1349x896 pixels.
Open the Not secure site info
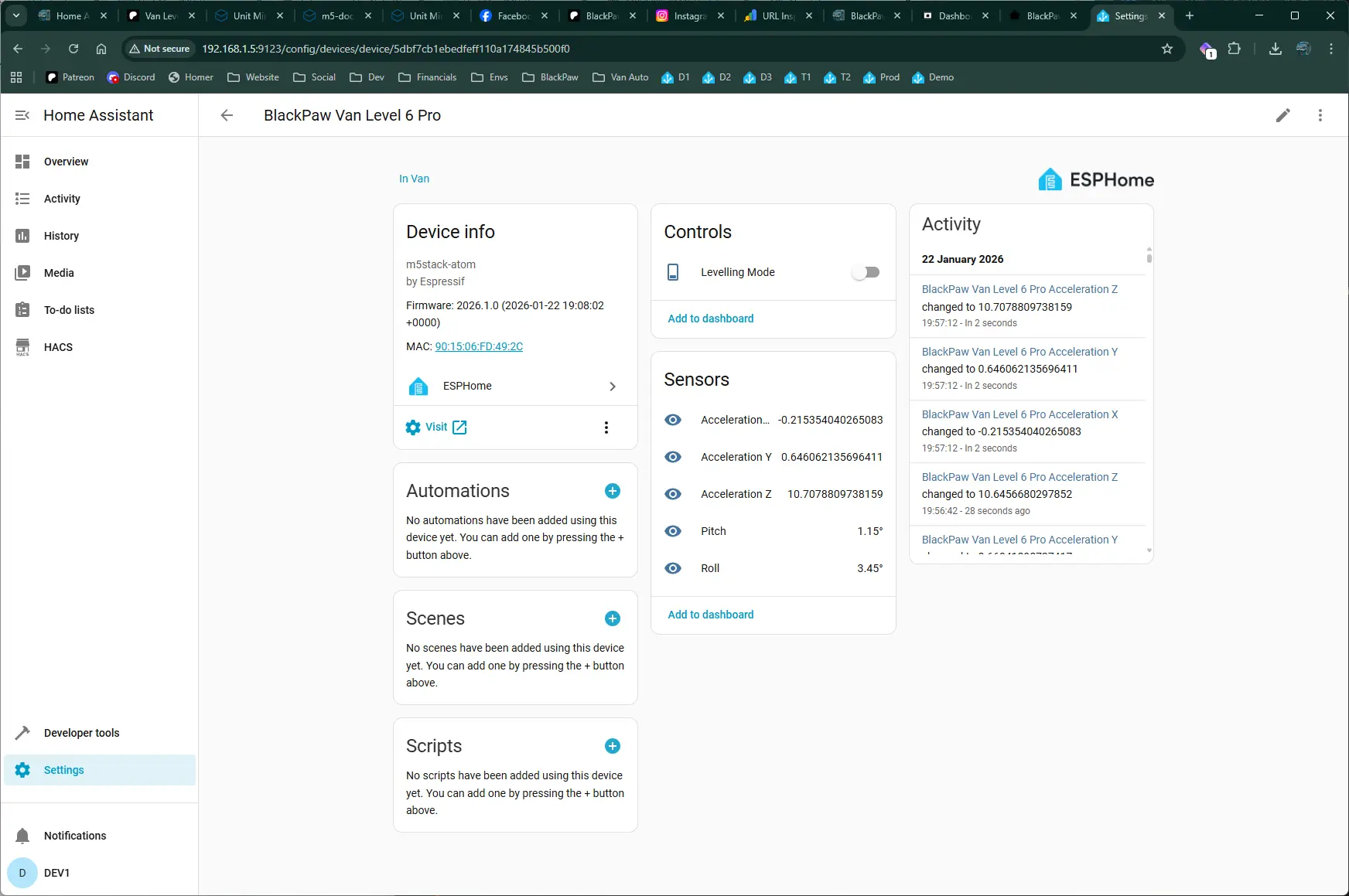[159, 49]
